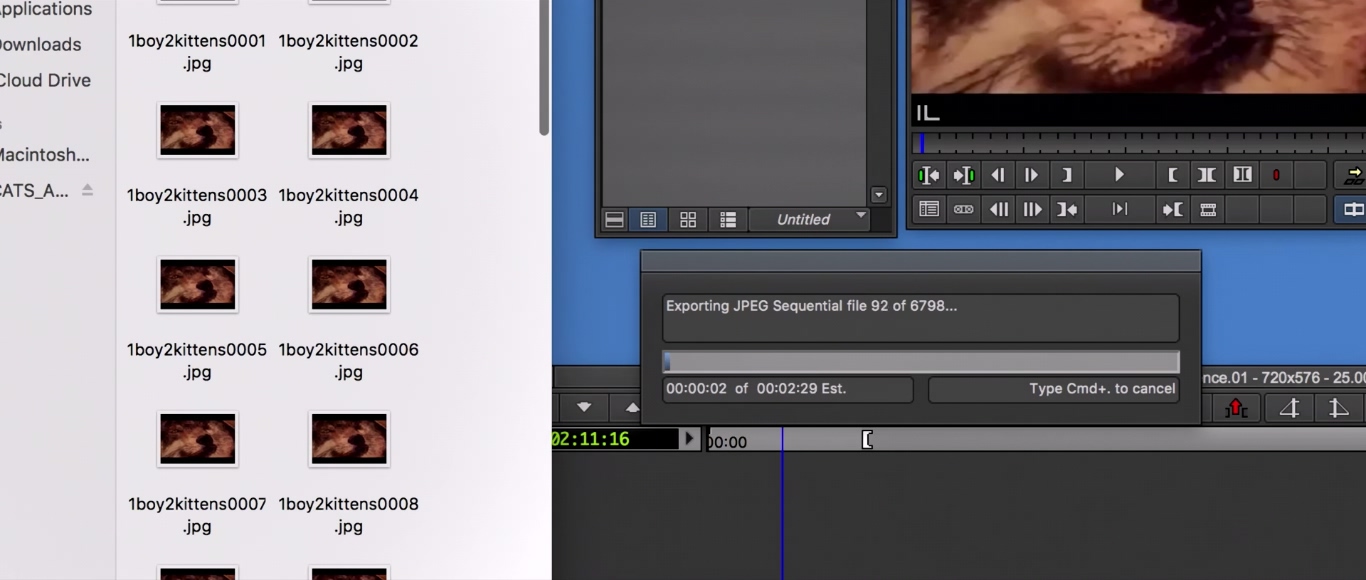Clear both marks with the boxed bracket icon
Viewport: 1366px width, 580px height.
[1242, 175]
